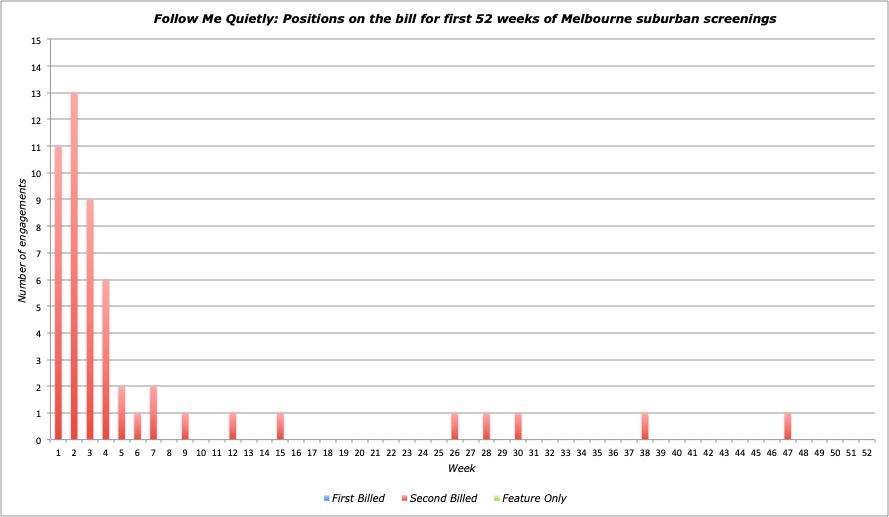Viewport: 889px width, 517px height.
Task: Select the week 26 bar
Action: point(454,427)
